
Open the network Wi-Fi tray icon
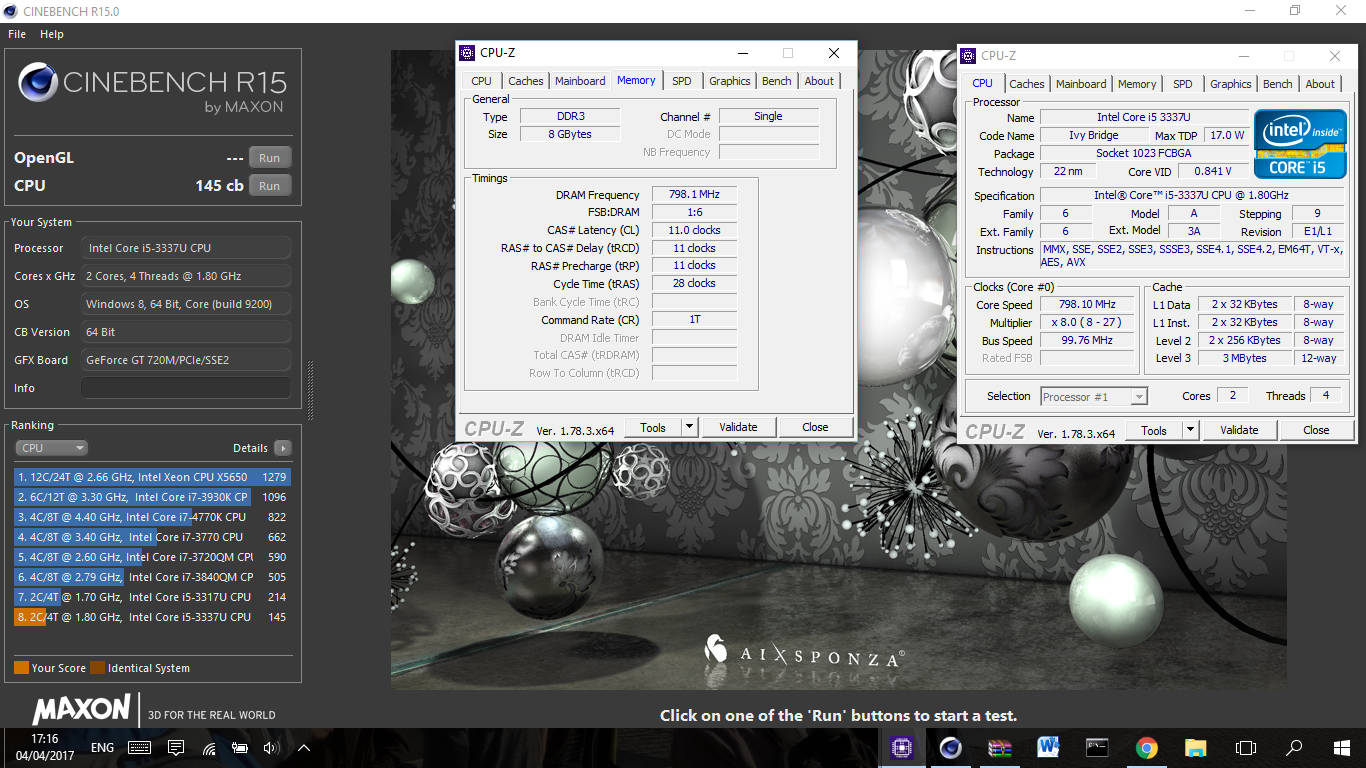[209, 747]
